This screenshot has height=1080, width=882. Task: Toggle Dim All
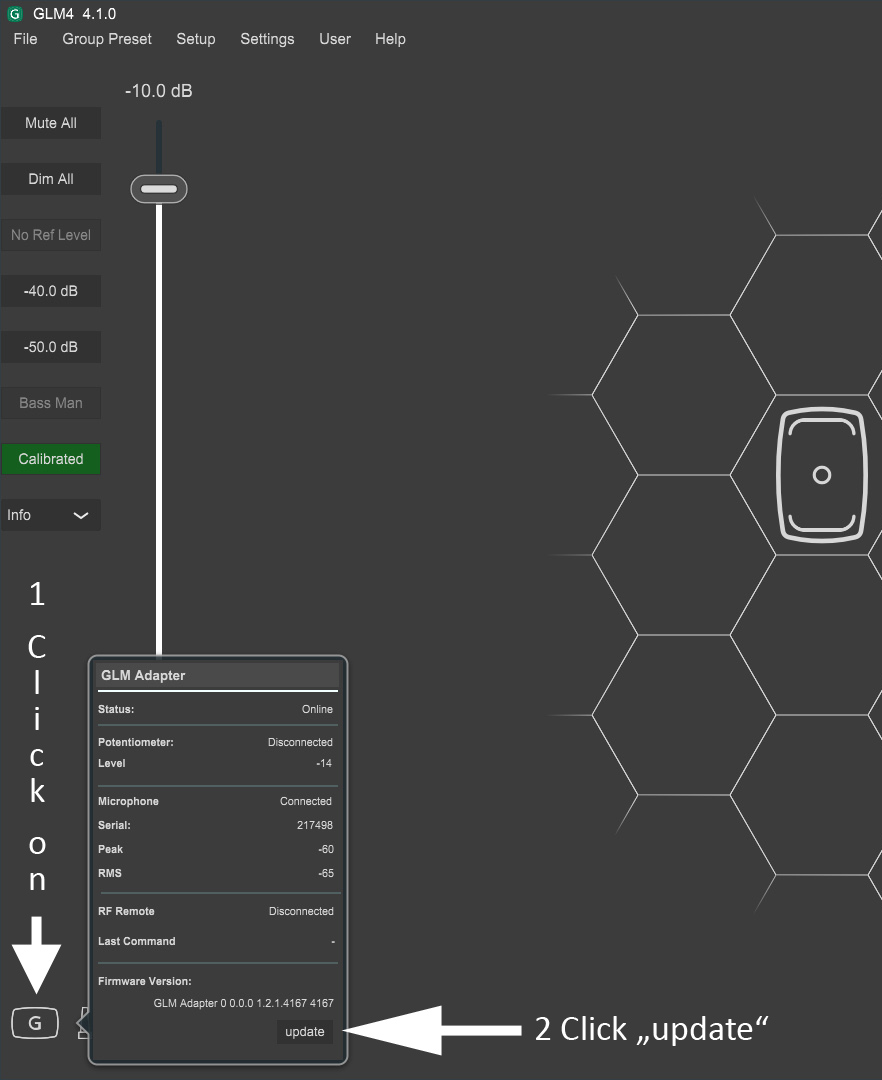(x=51, y=179)
